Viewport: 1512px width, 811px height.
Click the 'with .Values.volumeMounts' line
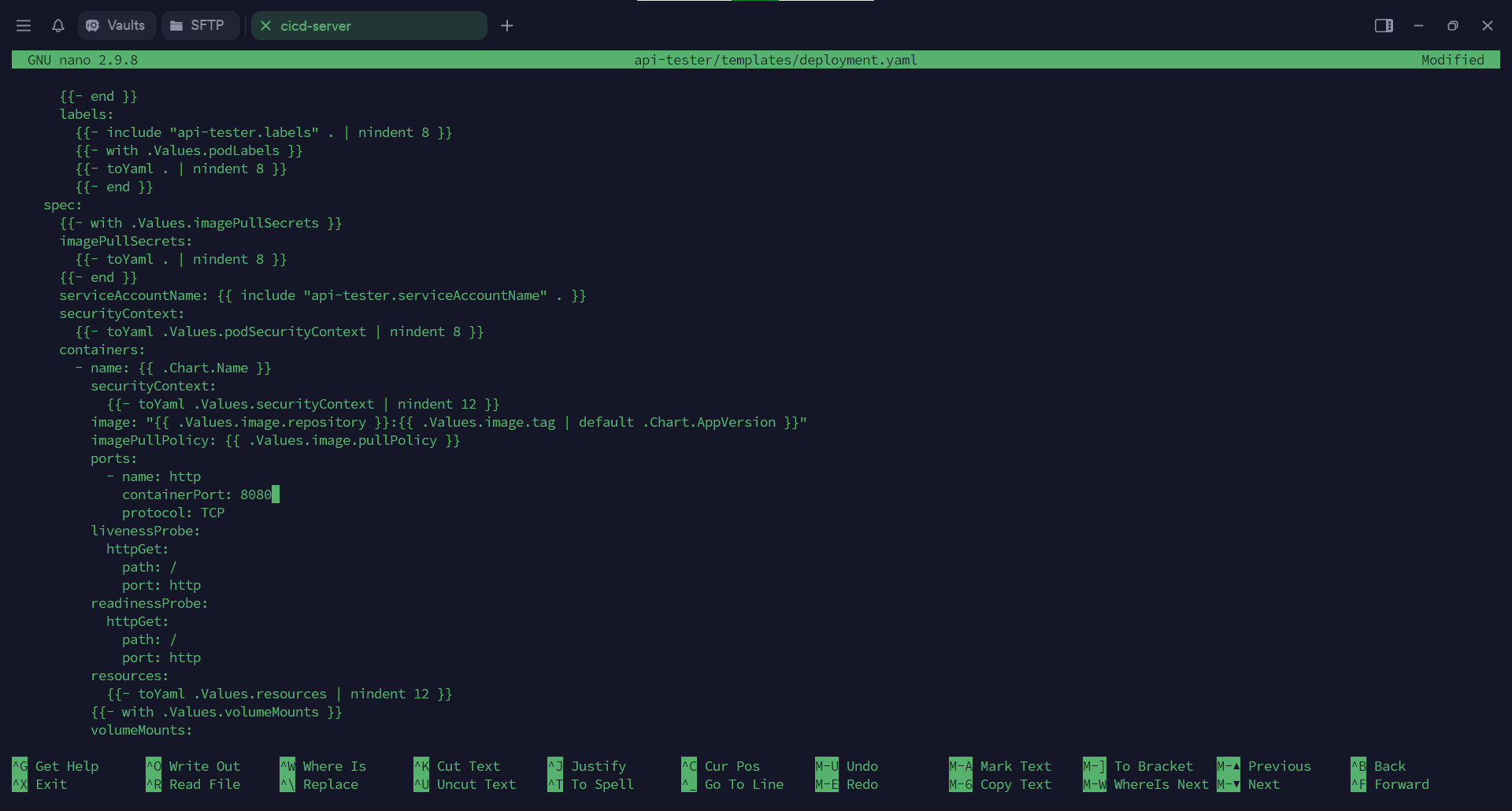pos(217,712)
